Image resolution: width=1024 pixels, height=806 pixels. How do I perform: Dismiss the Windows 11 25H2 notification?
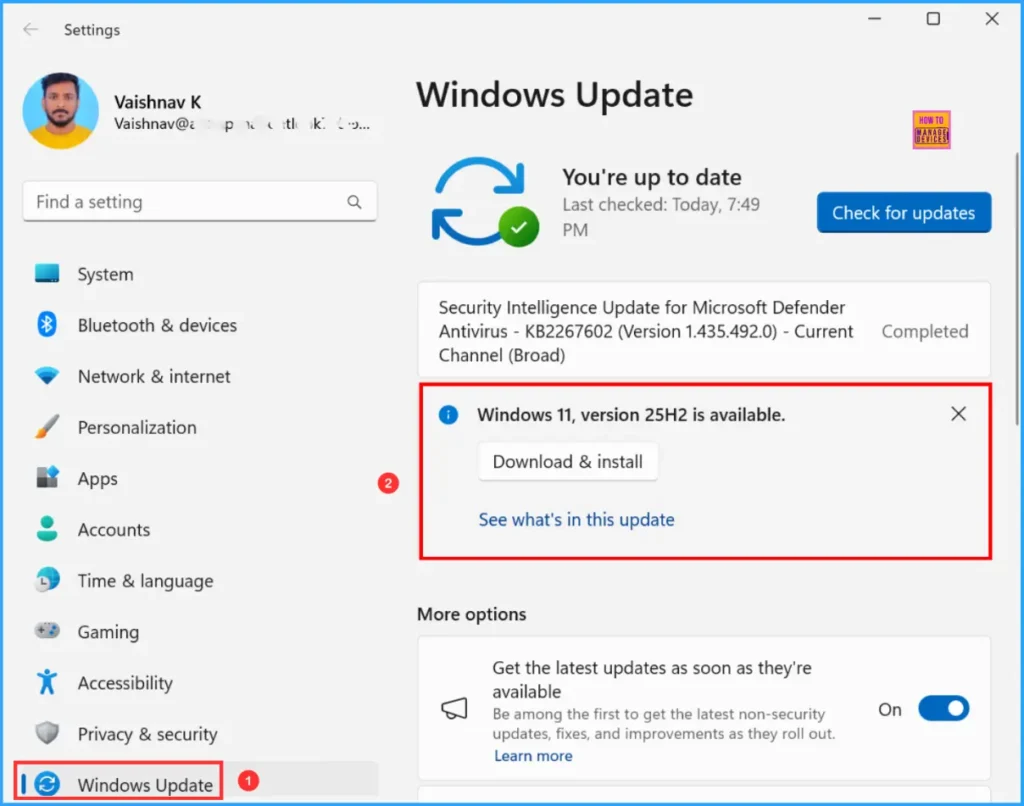[x=958, y=414]
